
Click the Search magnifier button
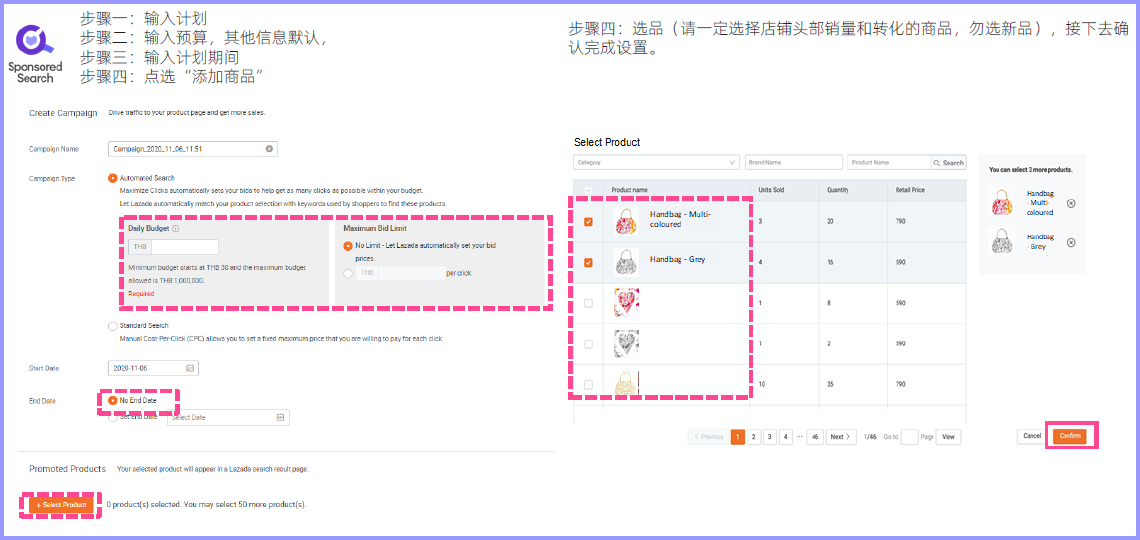pyautogui.click(x=949, y=163)
